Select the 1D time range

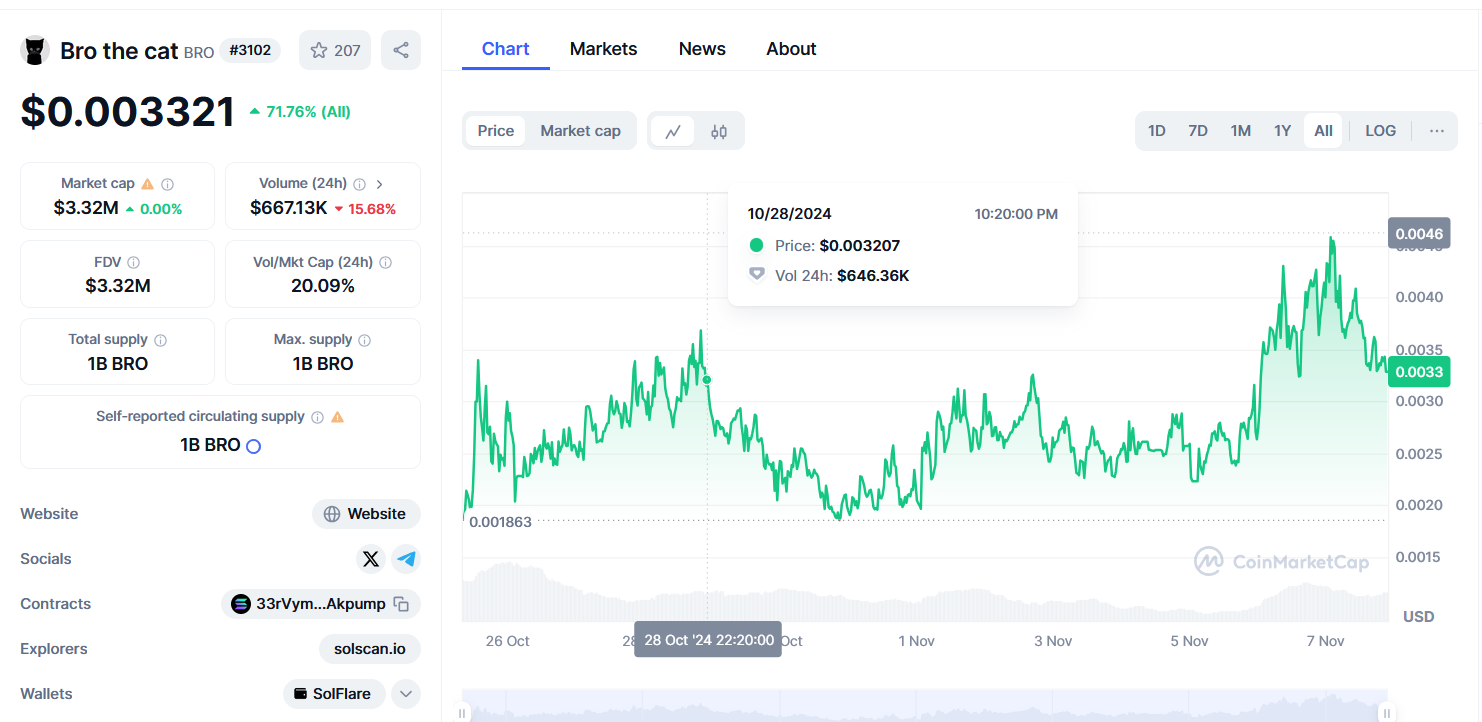pyautogui.click(x=1157, y=131)
